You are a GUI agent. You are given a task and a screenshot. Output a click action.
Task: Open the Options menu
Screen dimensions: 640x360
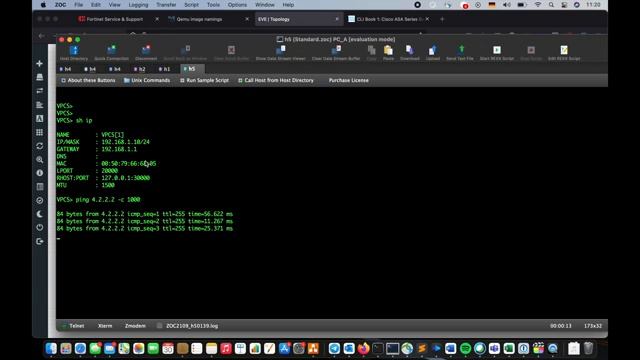pos(237,5)
